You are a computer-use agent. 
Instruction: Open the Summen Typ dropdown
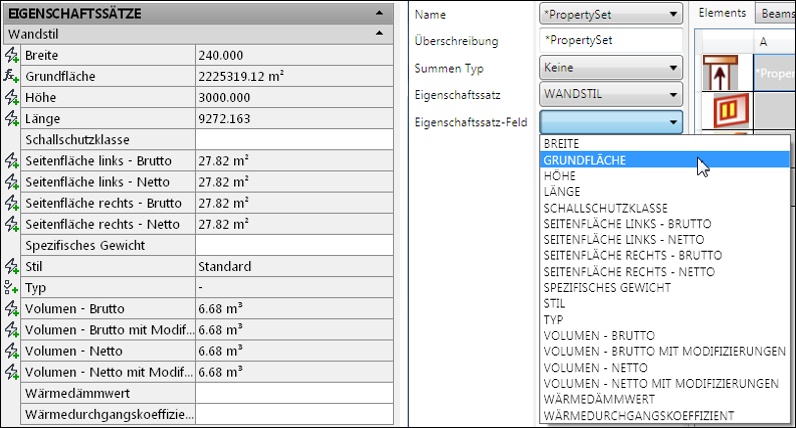tap(611, 68)
